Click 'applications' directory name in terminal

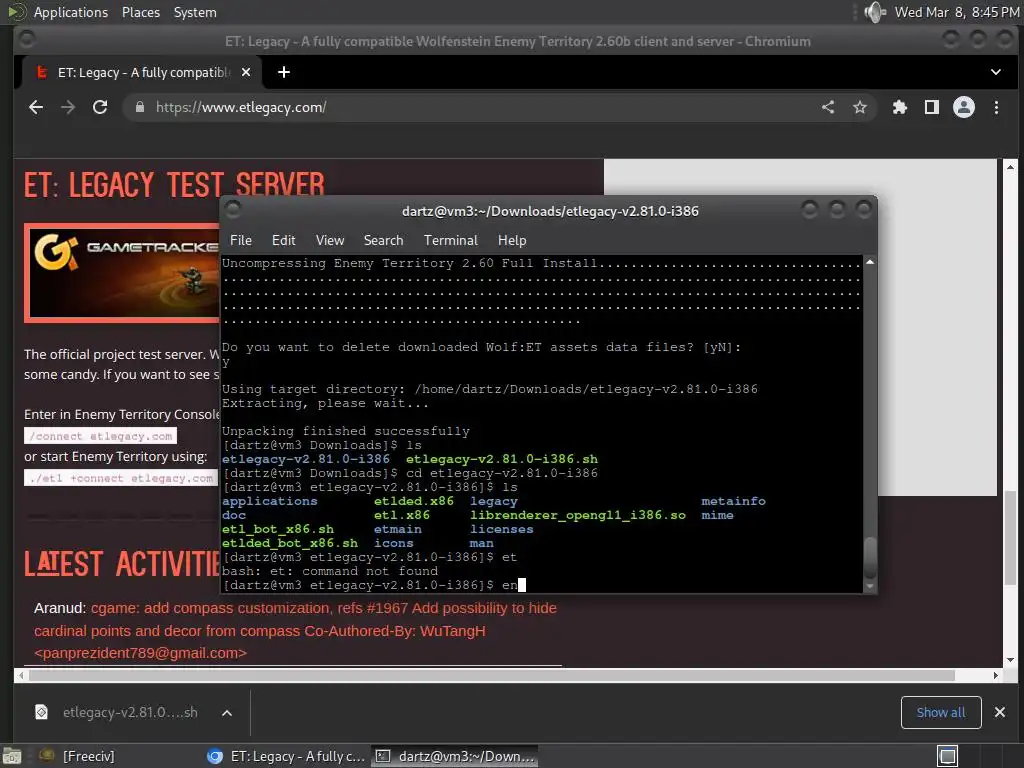click(x=270, y=501)
